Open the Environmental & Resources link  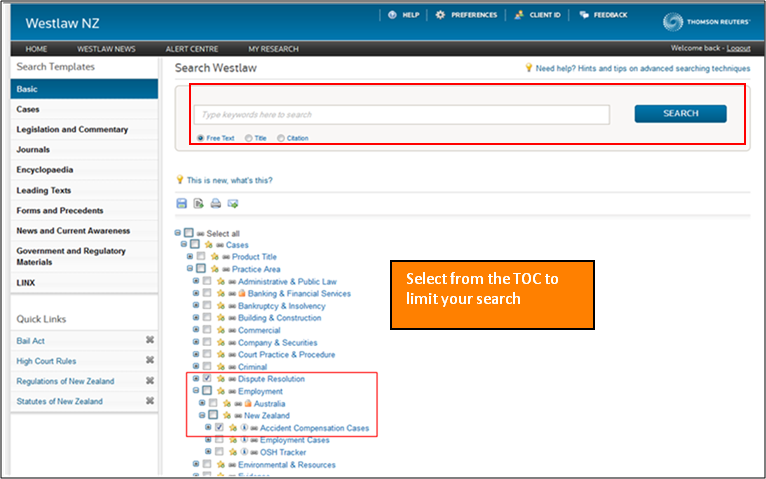pyautogui.click(x=287, y=464)
